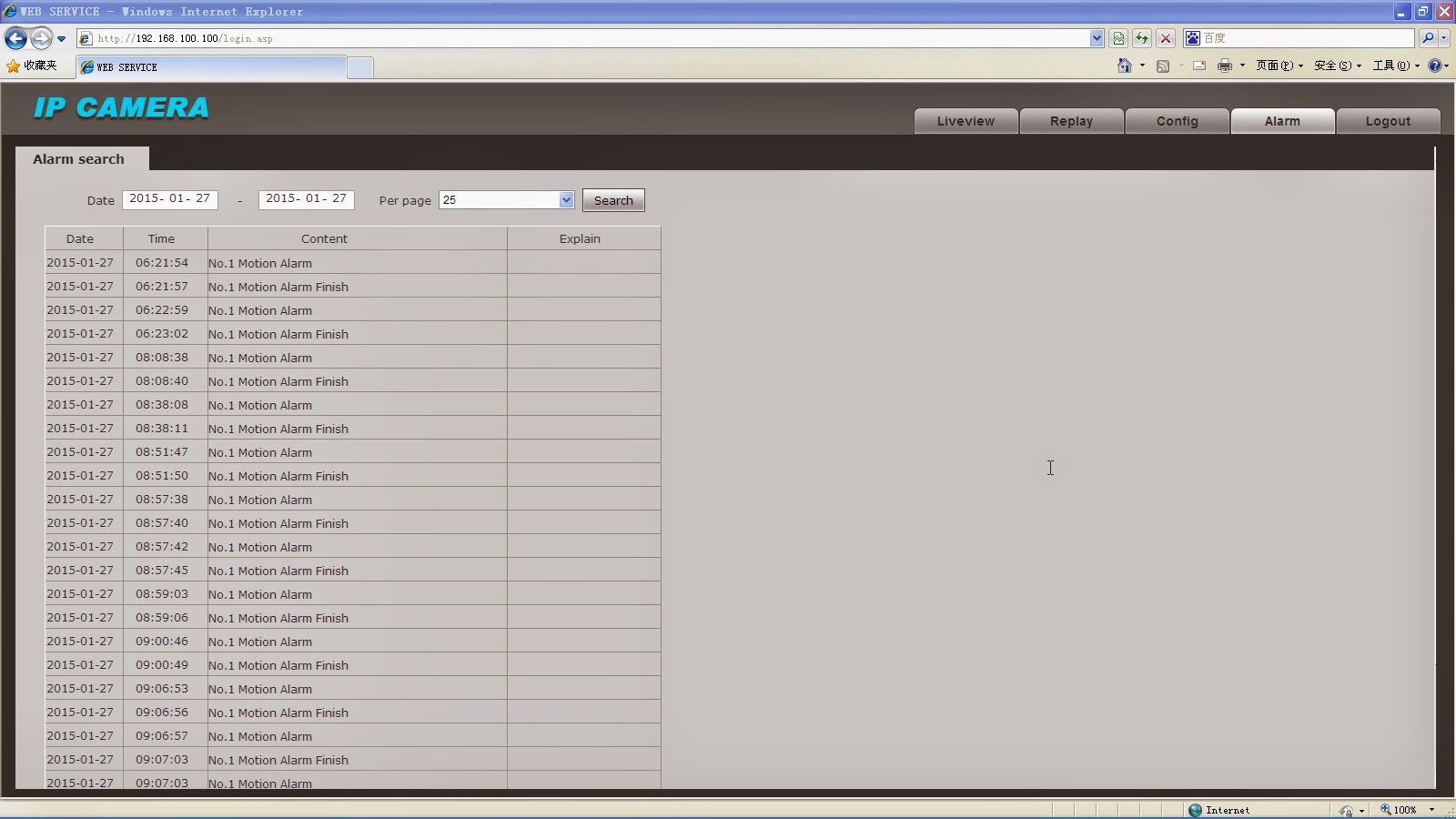Click Logout

coord(1387,121)
